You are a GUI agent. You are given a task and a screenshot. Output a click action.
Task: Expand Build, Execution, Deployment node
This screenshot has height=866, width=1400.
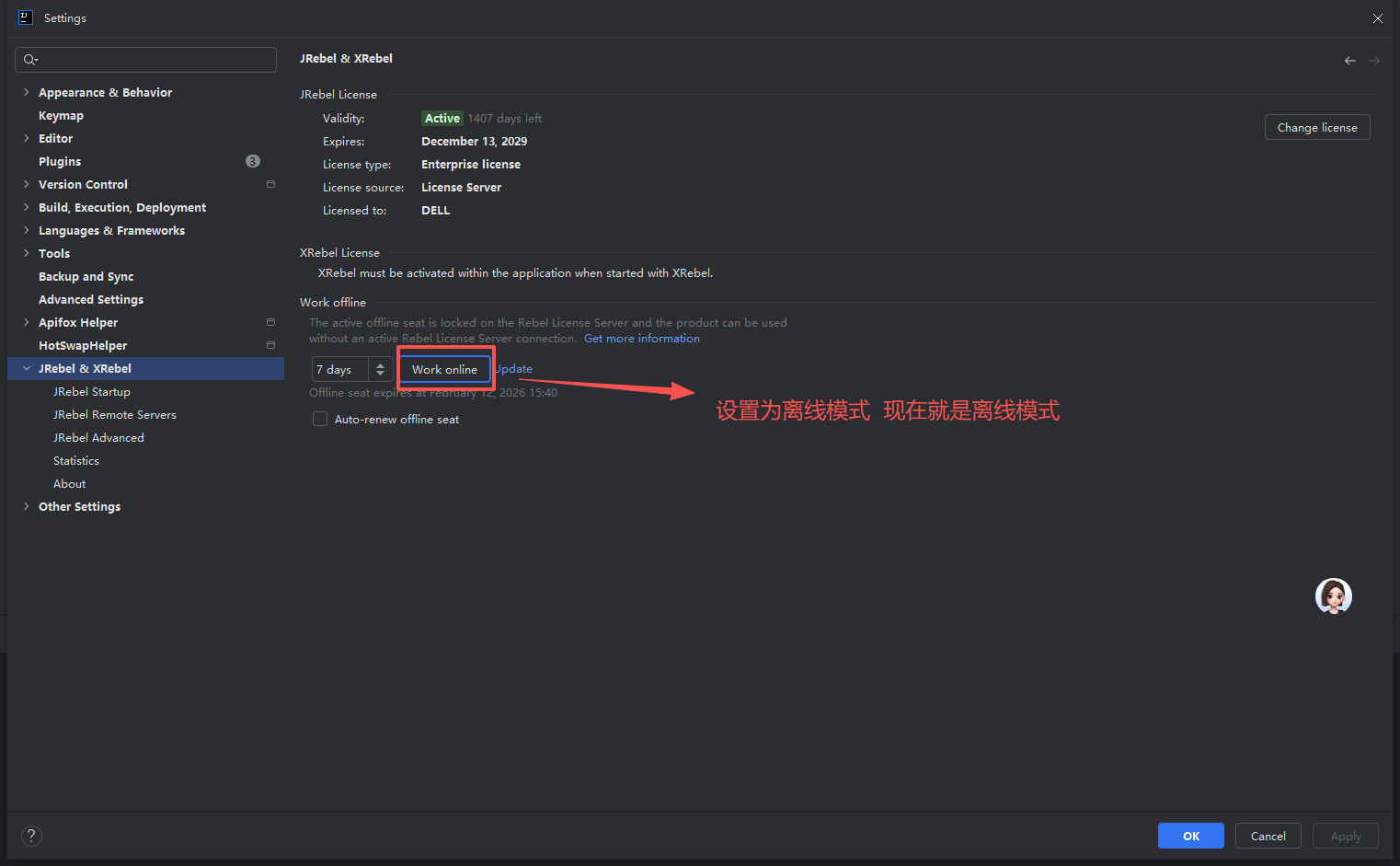27,207
